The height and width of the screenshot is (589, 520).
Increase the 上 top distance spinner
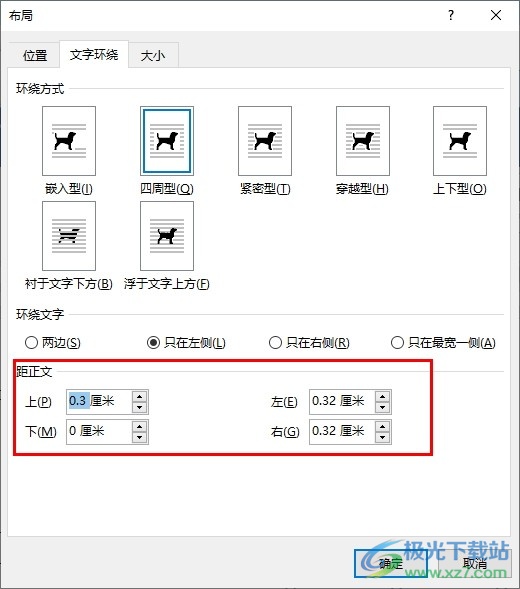pyautogui.click(x=140, y=397)
